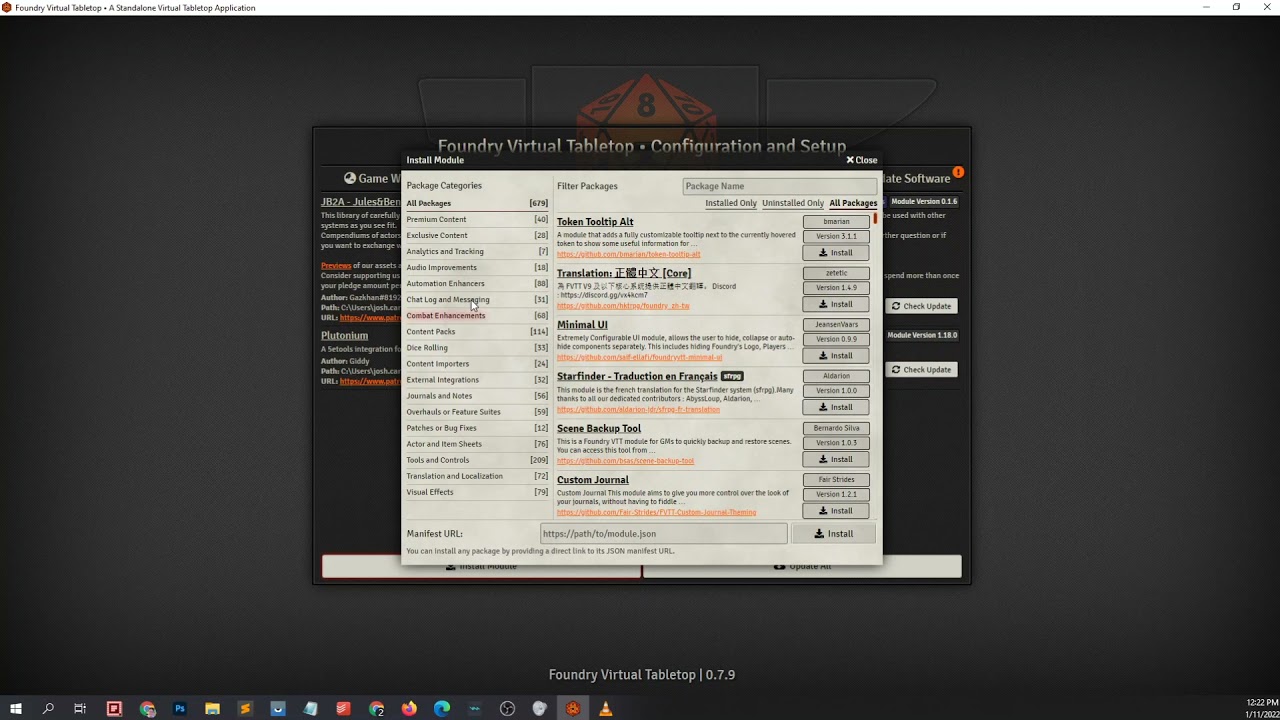This screenshot has width=1280, height=720.
Task: Select Foundry VTT taskbar icon
Action: [573, 709]
